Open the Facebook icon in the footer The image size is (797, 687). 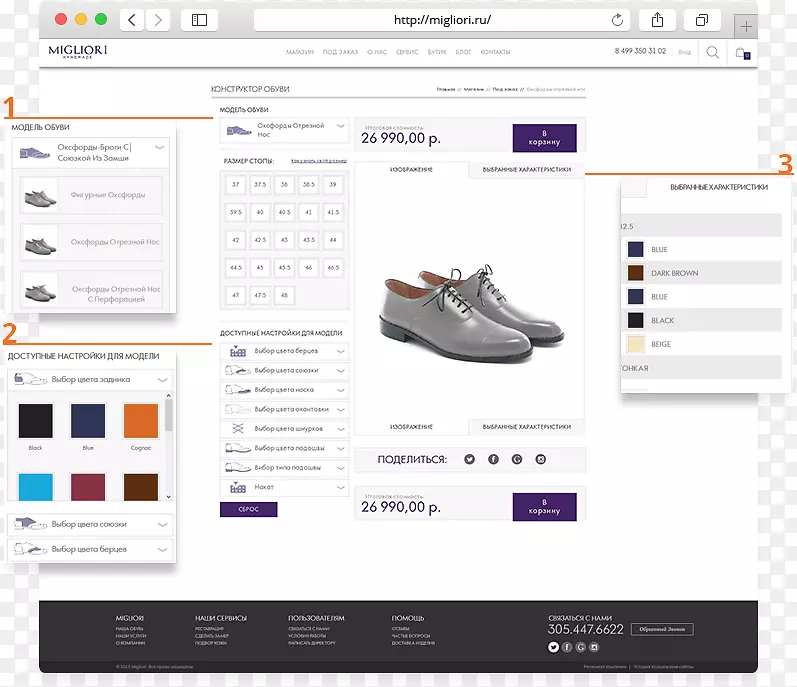click(567, 647)
